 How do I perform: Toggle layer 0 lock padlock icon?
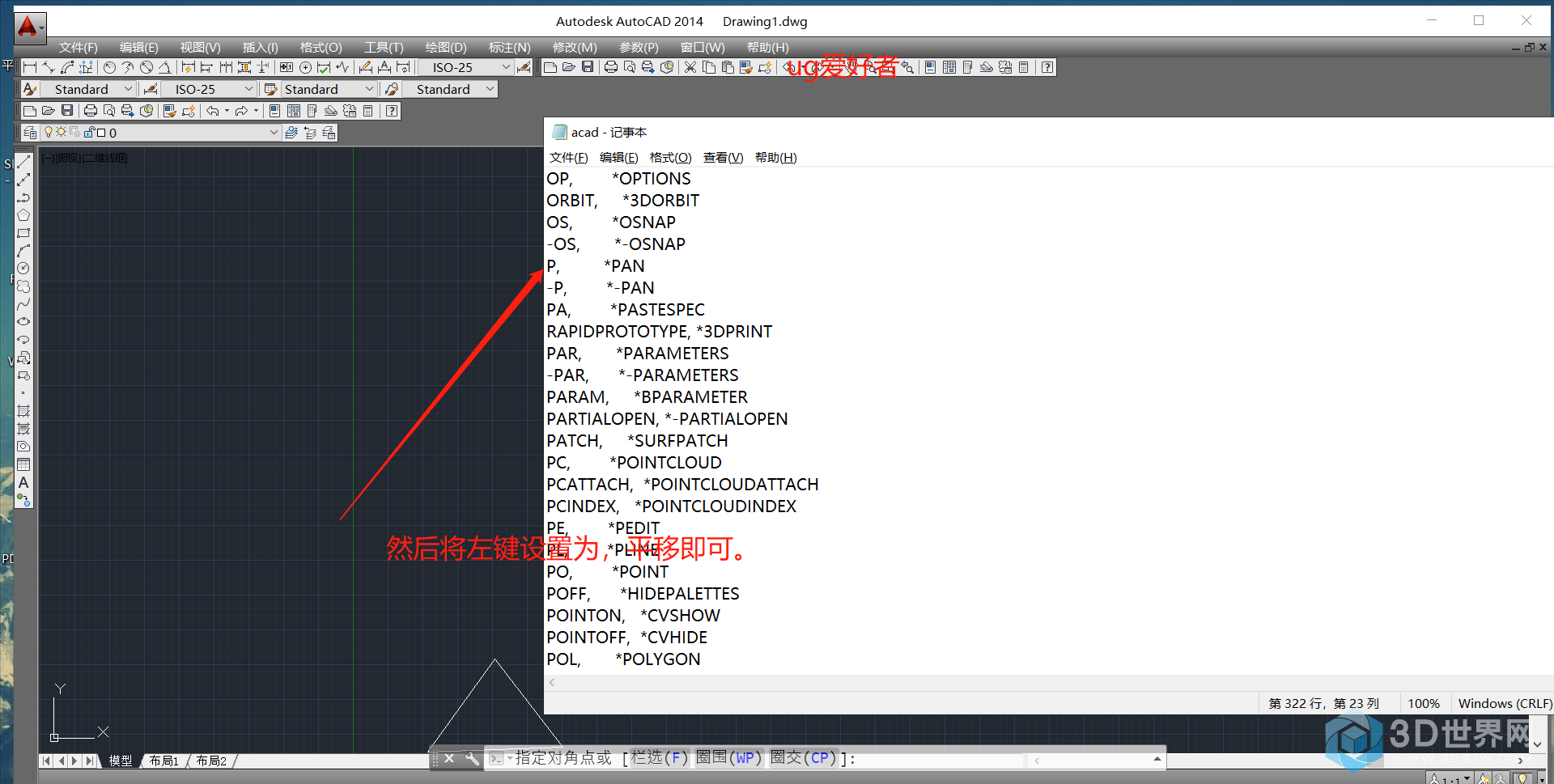[90, 132]
